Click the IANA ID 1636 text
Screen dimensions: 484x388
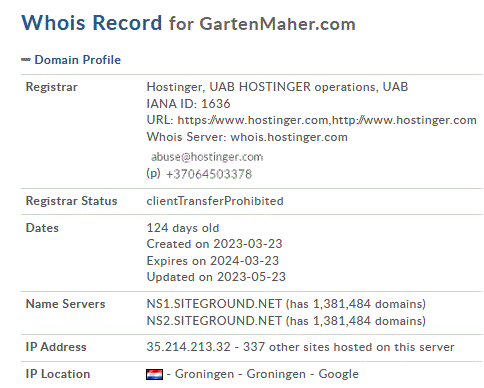click(x=188, y=104)
